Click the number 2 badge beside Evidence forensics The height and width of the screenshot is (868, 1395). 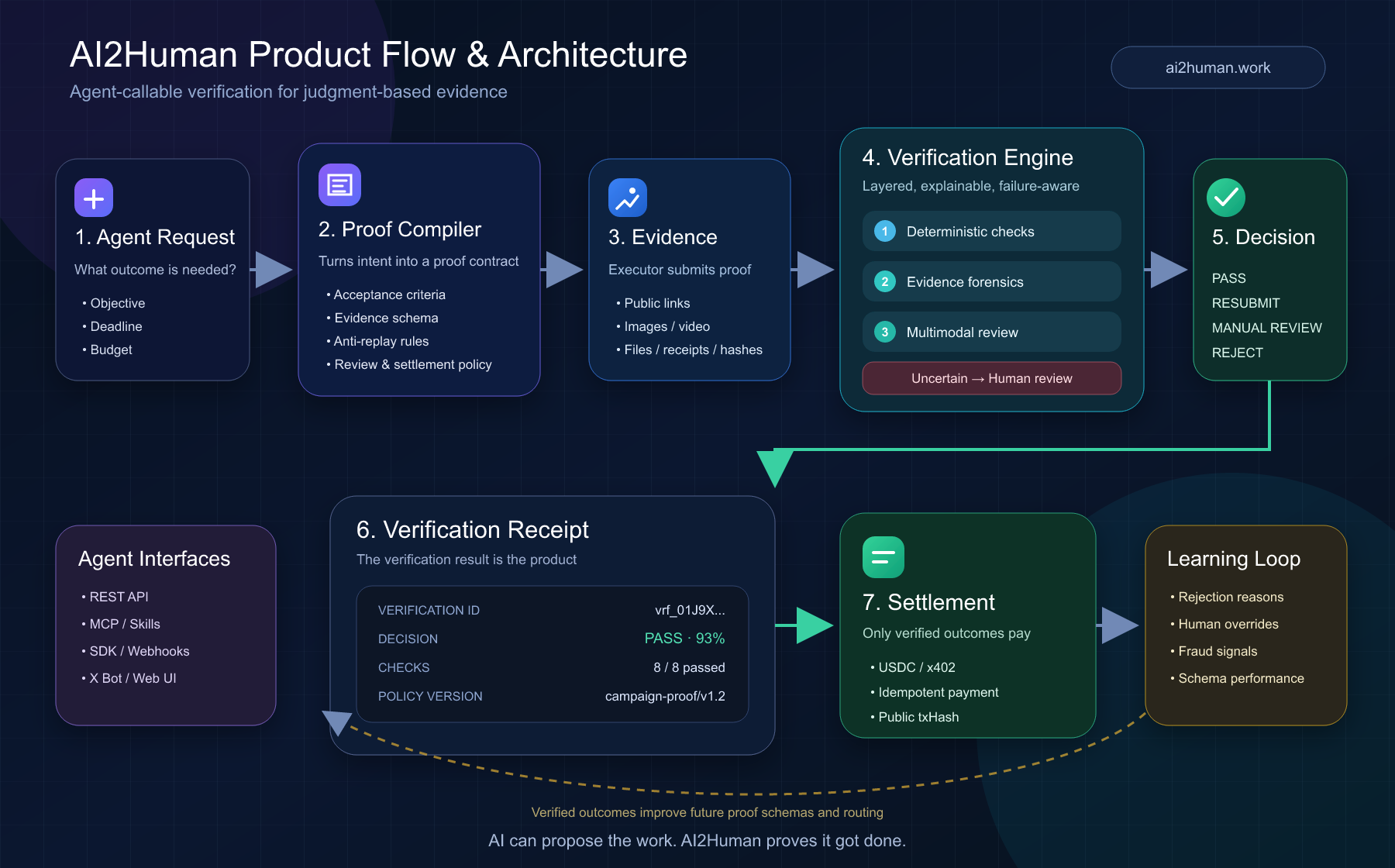(885, 281)
